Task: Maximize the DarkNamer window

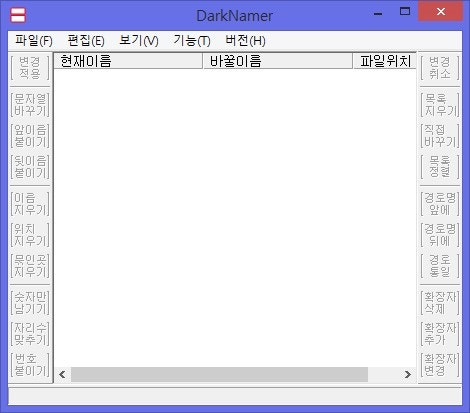Action: point(405,12)
